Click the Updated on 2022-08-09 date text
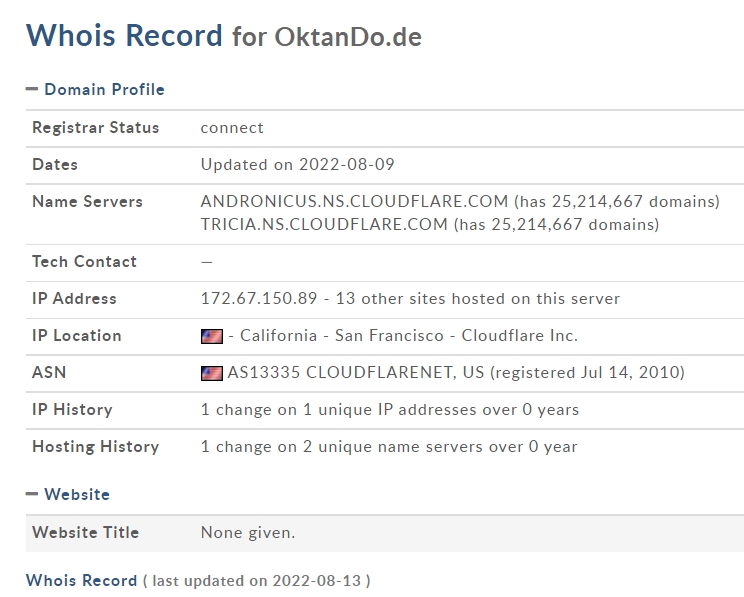This screenshot has width=744, height=597. click(298, 164)
